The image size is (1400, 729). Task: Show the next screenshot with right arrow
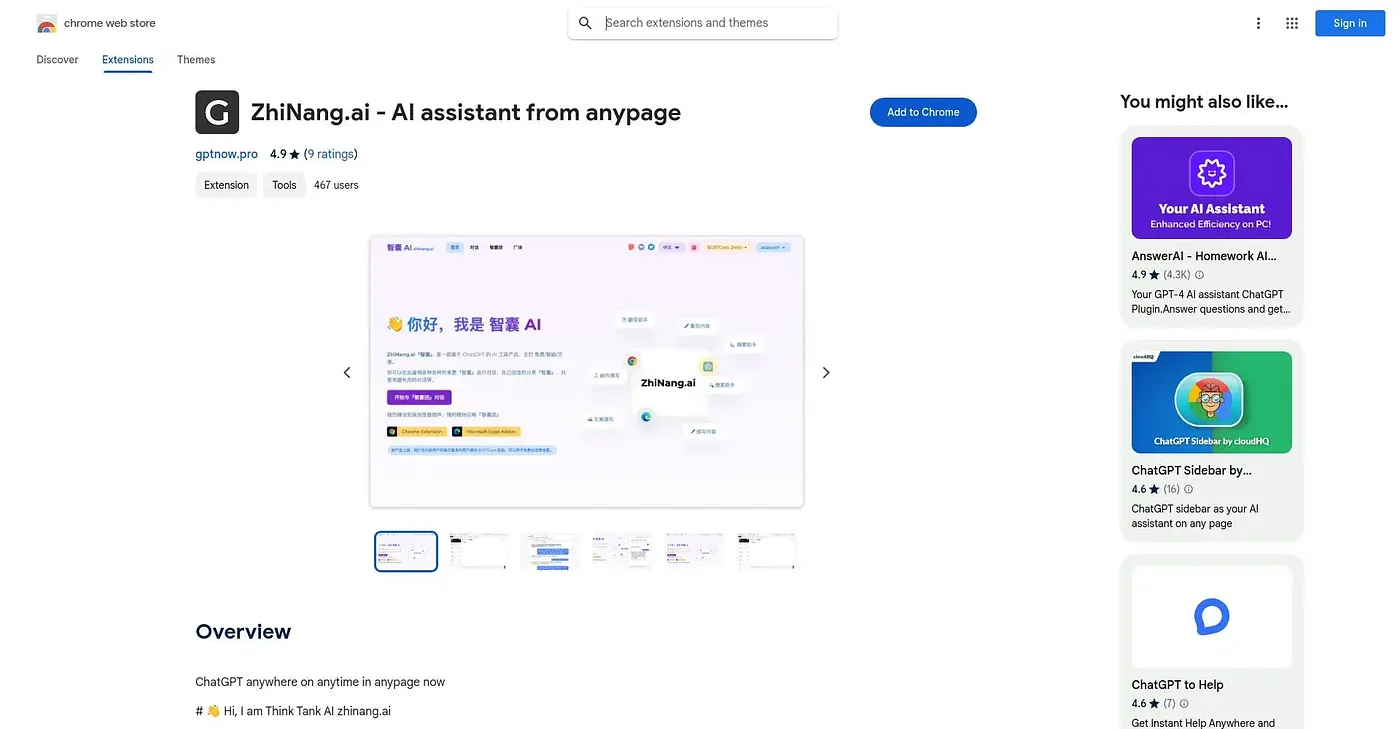[826, 372]
